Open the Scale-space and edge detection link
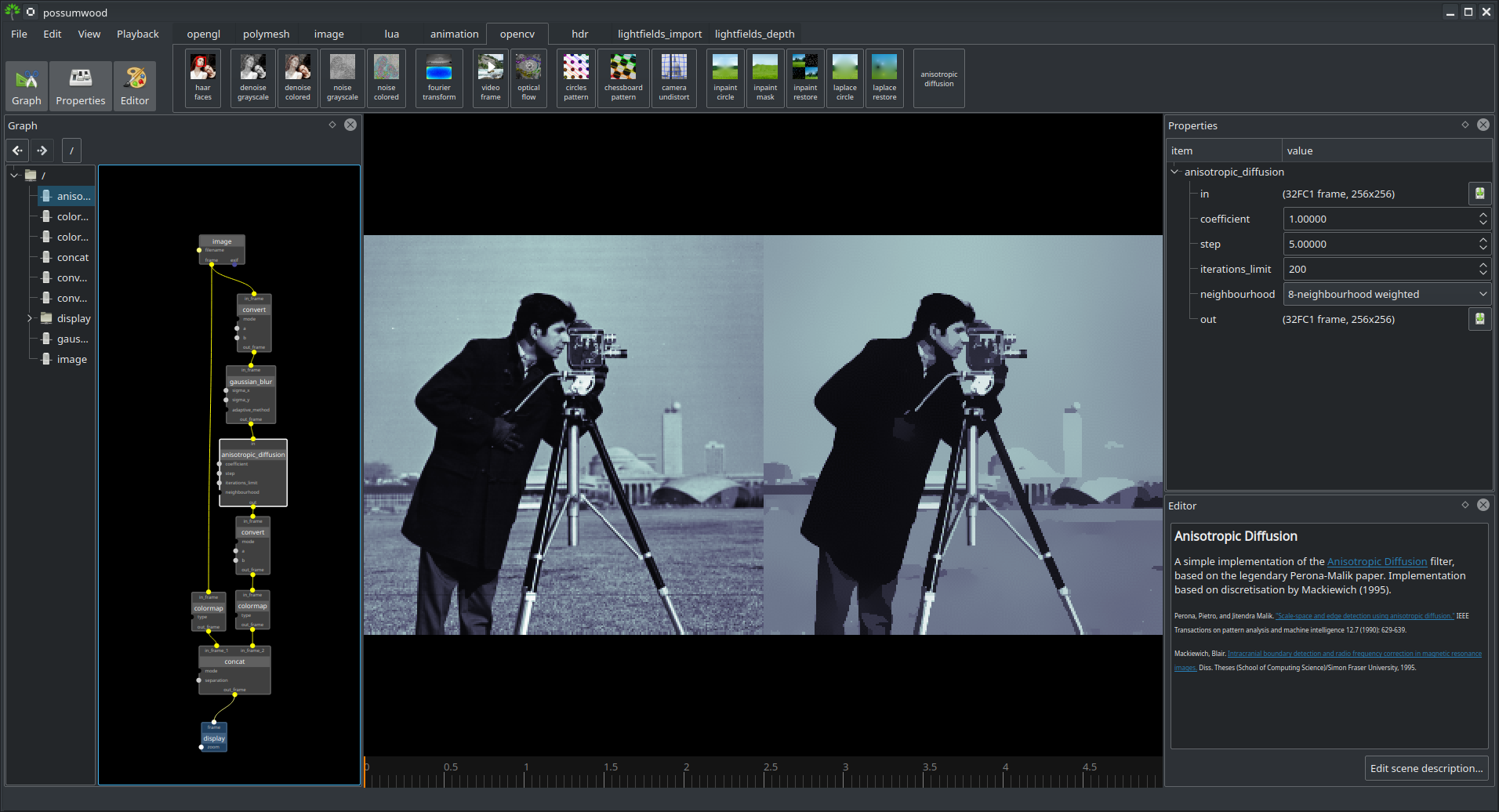Image resolution: width=1499 pixels, height=812 pixels. 1365,616
